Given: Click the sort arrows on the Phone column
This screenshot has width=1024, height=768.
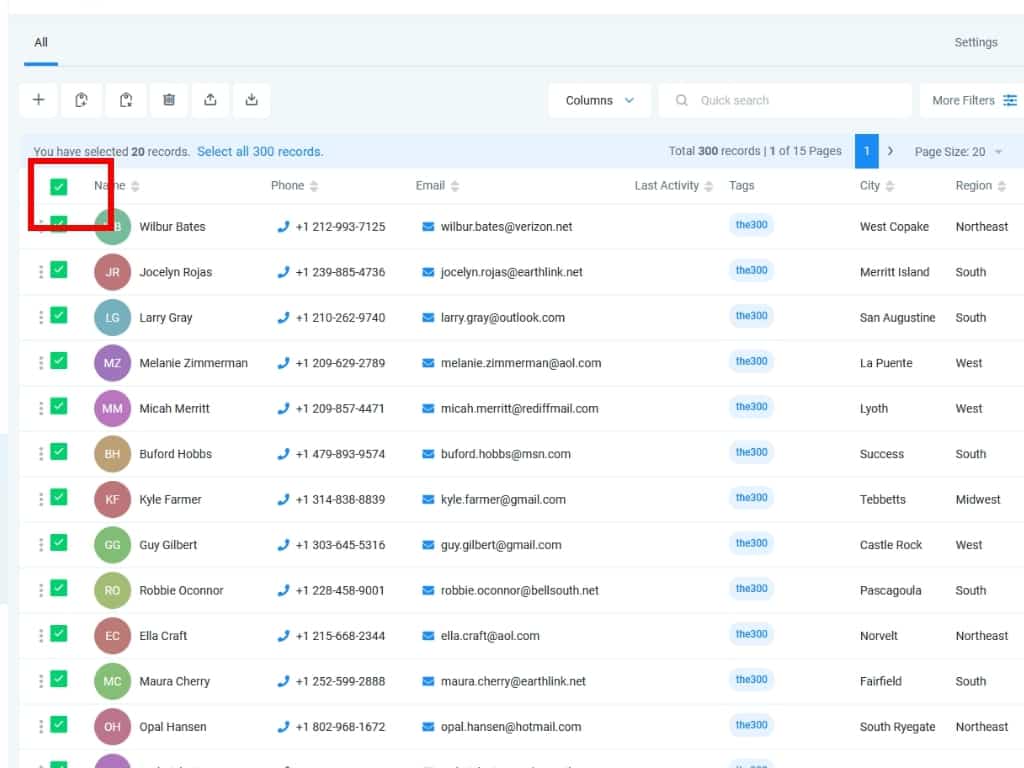Looking at the screenshot, I should click(314, 186).
